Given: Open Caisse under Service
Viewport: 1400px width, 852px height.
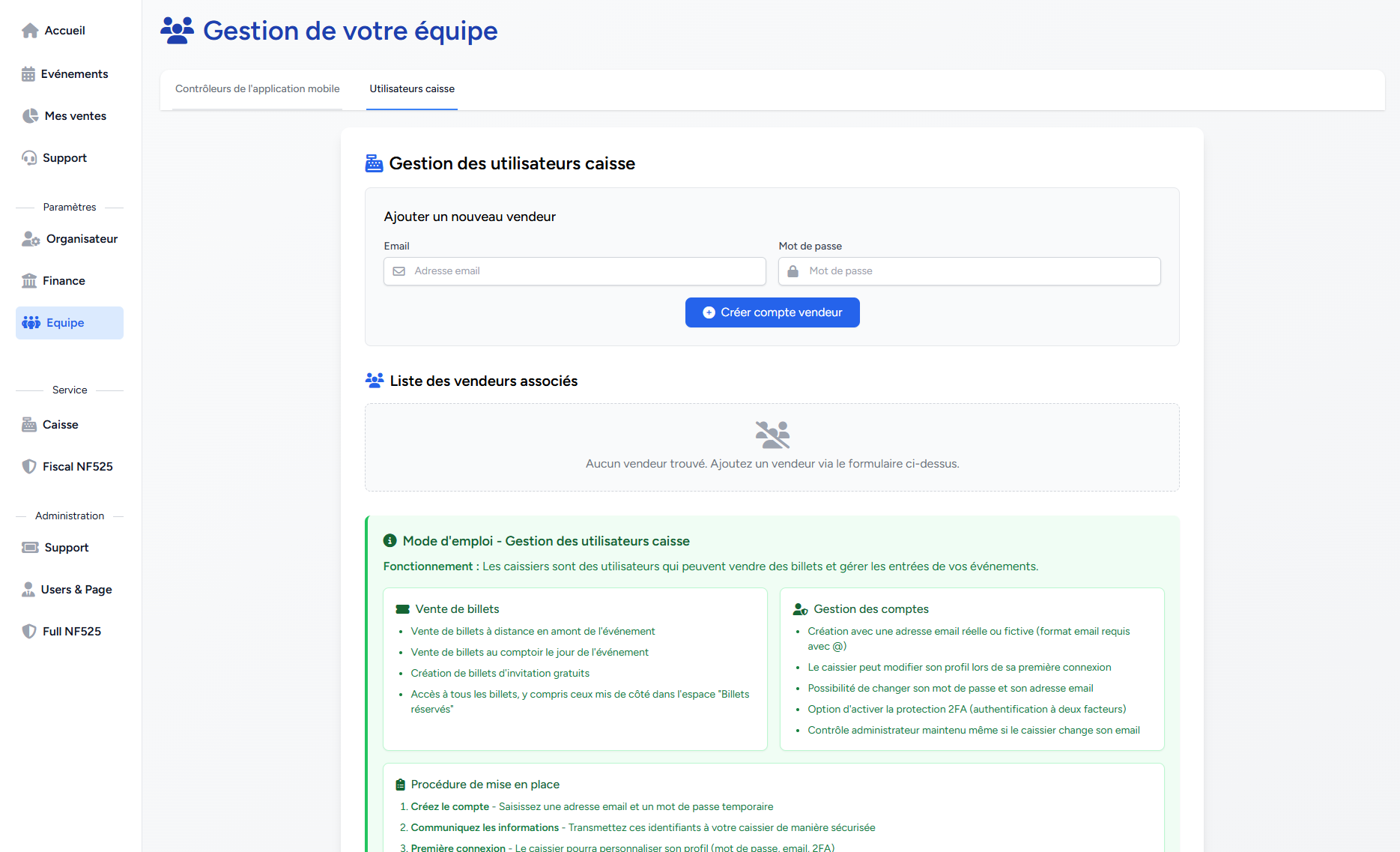Looking at the screenshot, I should 70,425.
